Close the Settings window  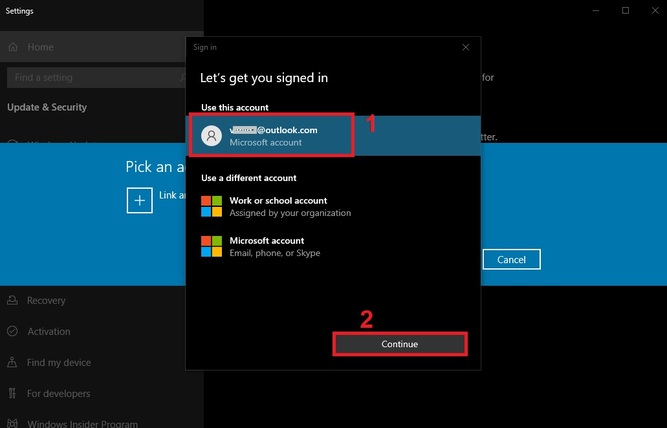pos(655,11)
